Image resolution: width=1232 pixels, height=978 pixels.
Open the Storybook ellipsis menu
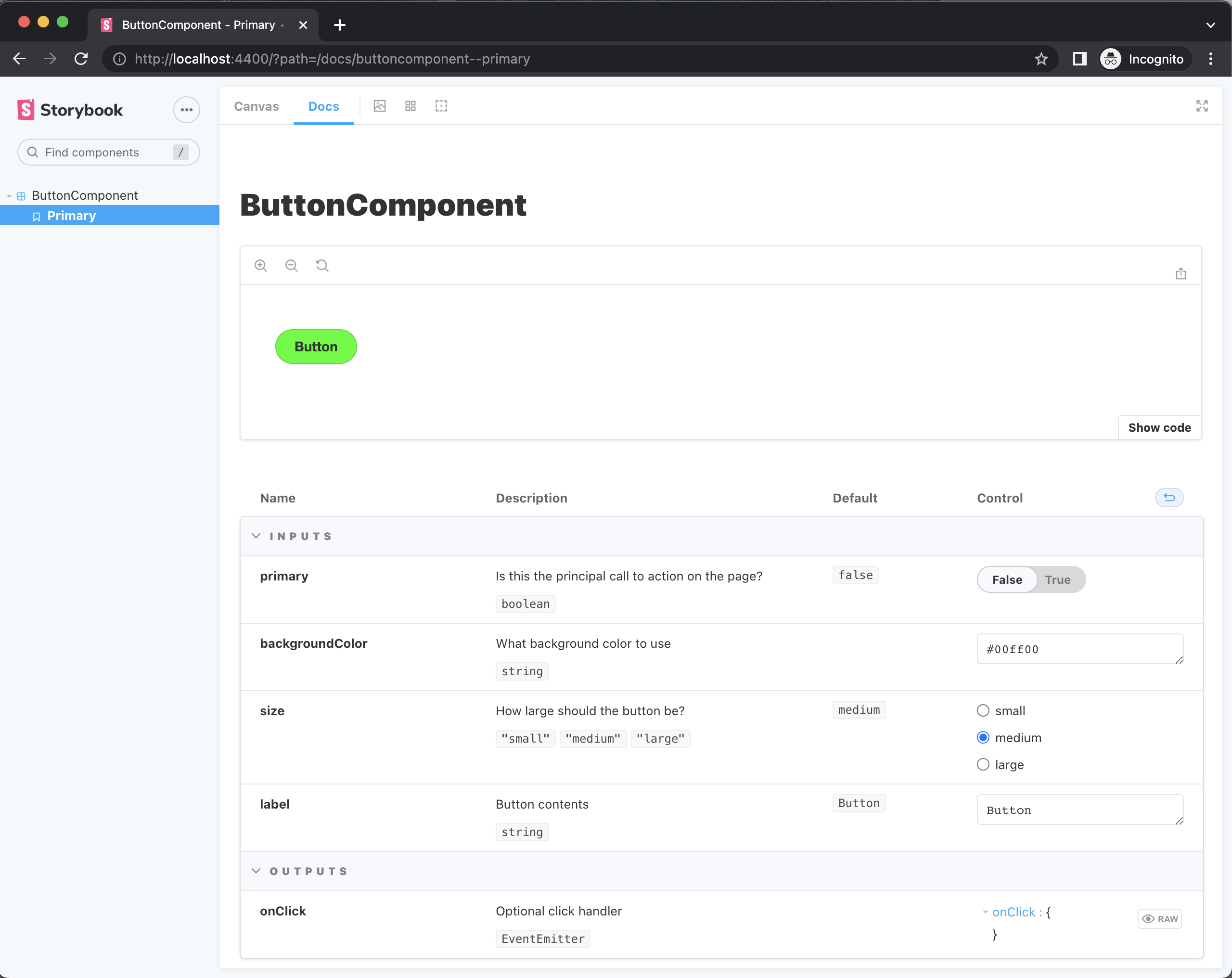tap(186, 109)
